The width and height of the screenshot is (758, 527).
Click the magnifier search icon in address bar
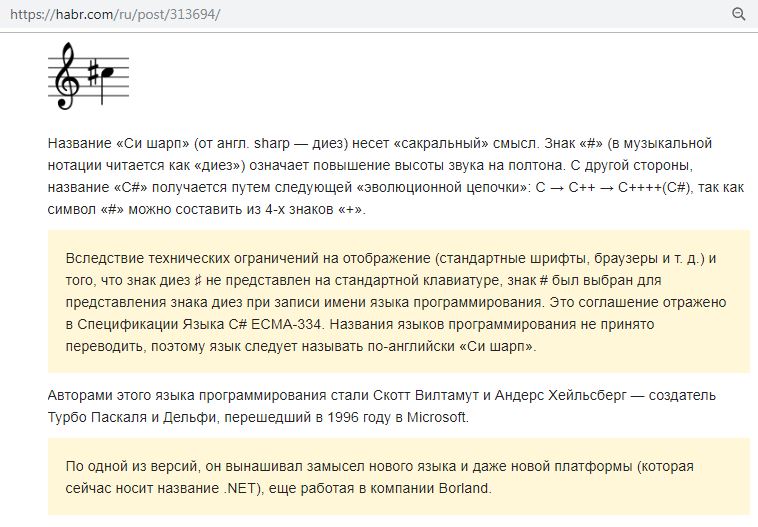click(738, 14)
